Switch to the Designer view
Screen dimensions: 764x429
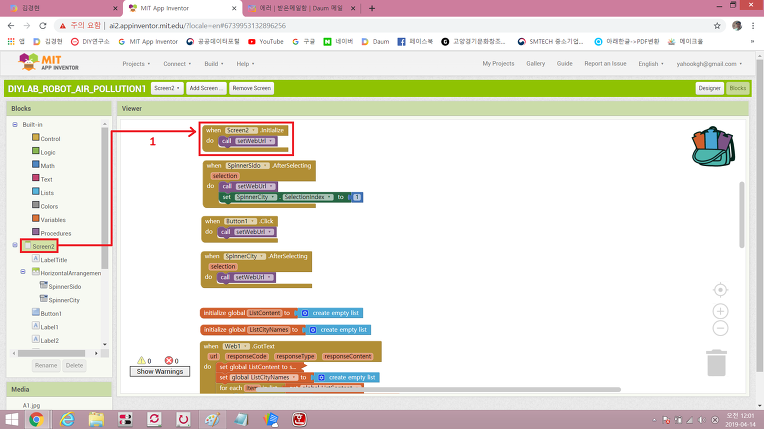[x=709, y=88]
